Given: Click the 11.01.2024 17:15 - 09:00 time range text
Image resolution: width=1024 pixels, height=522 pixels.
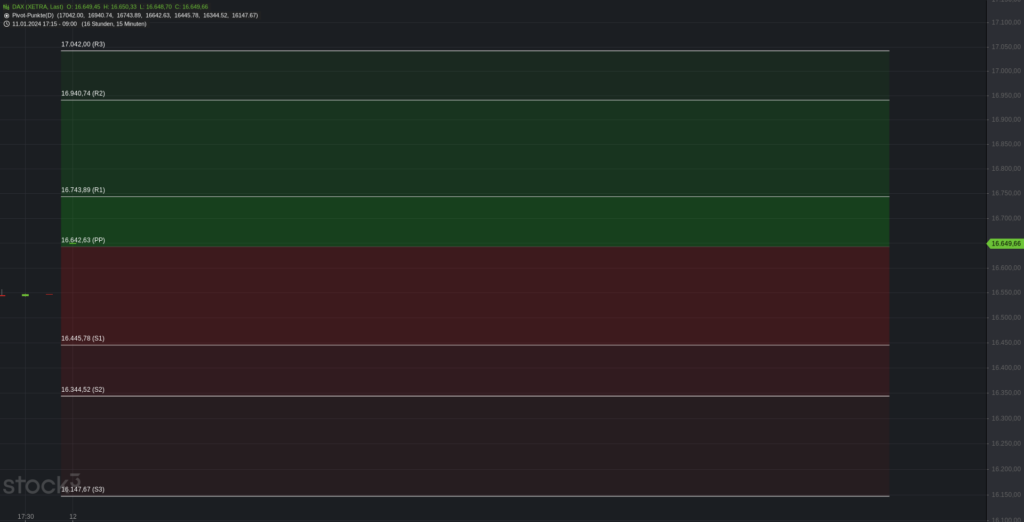Looking at the screenshot, I should (x=44, y=24).
